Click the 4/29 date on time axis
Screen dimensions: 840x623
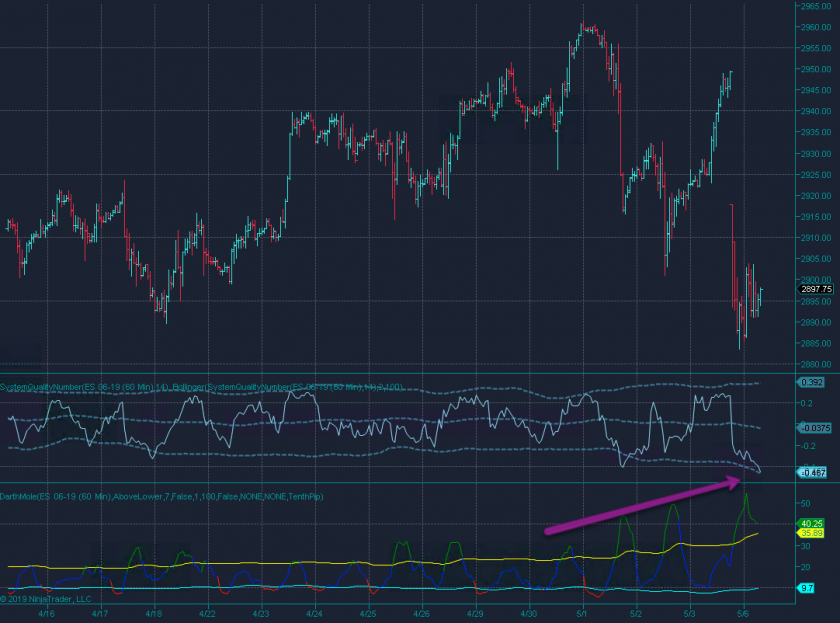[476, 612]
